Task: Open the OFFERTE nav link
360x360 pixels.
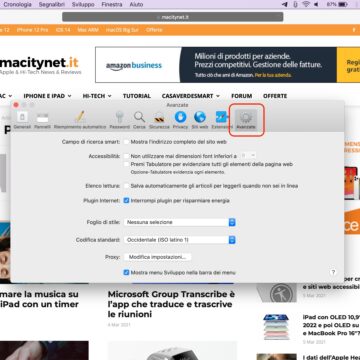Action: [x=275, y=96]
